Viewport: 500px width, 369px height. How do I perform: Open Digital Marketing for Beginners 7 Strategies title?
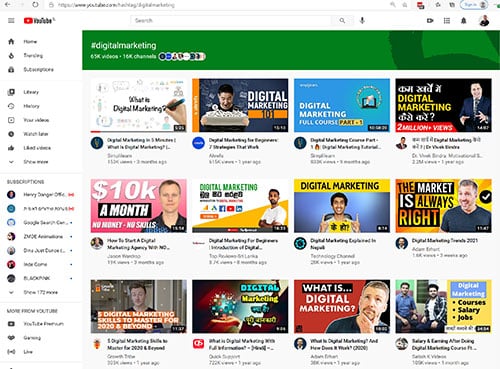click(244, 143)
